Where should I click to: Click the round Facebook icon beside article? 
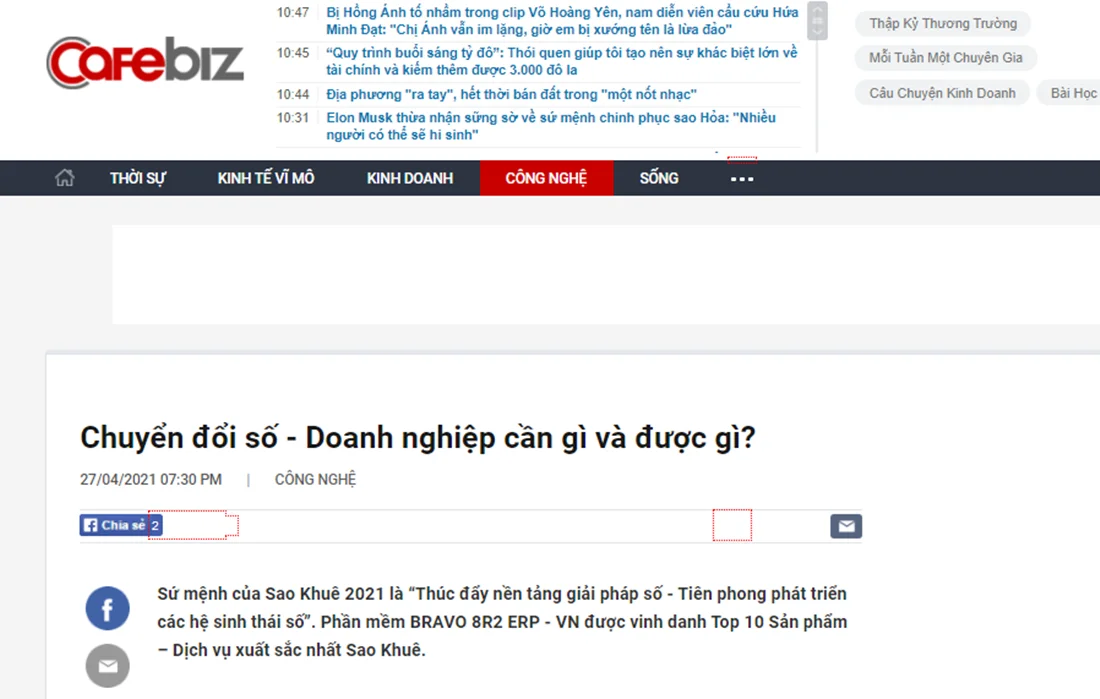pyautogui.click(x=107, y=608)
